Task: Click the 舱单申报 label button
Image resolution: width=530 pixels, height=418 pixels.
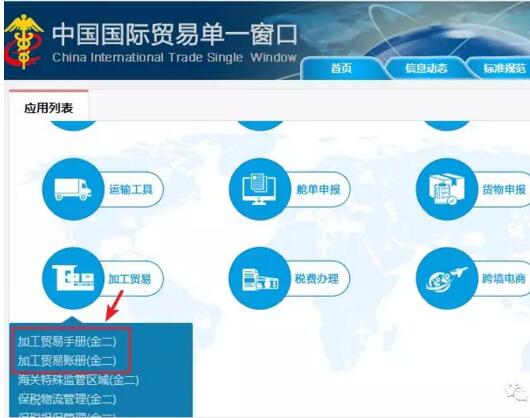Action: [x=318, y=189]
